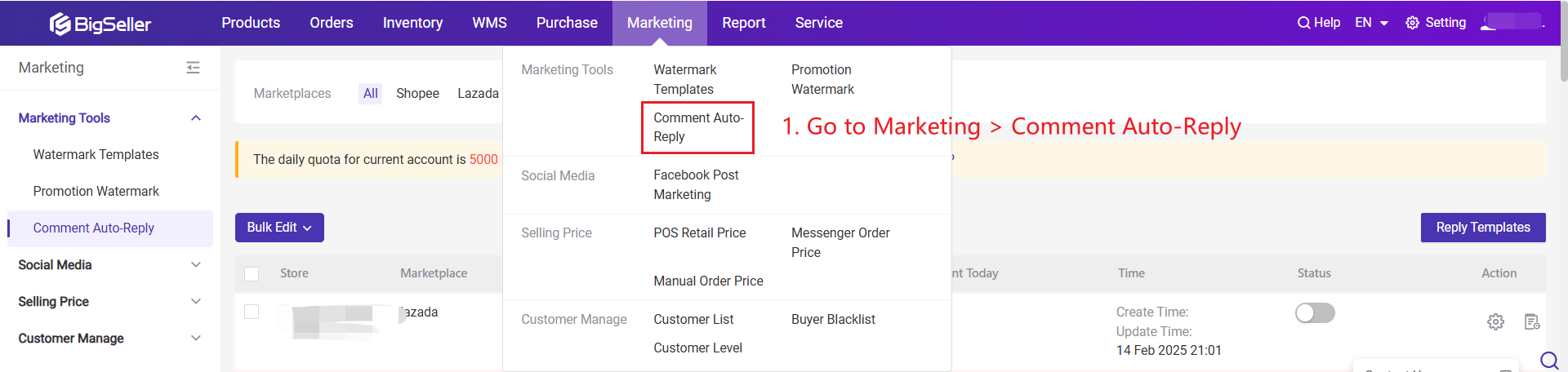Open the EN language dropdown
This screenshot has width=1568, height=372.
coord(1371,23)
